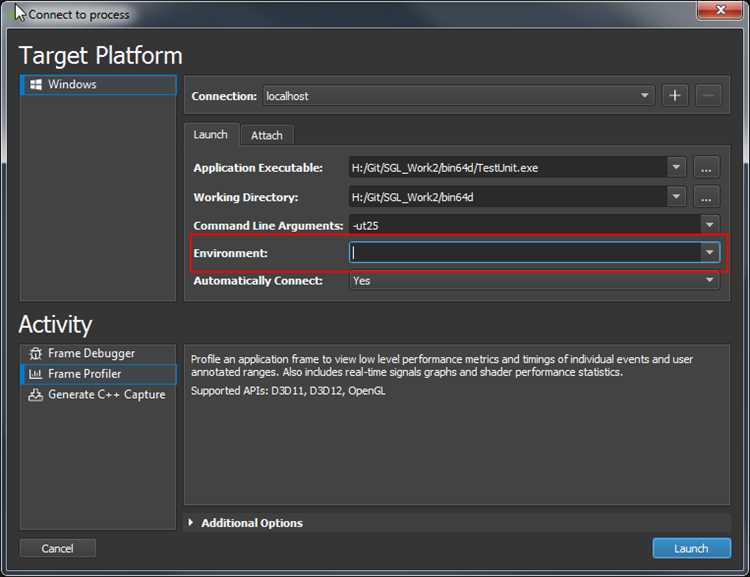Click the Frame Profiler chart icon
Screen dimensions: 750x577
click(x=35, y=374)
